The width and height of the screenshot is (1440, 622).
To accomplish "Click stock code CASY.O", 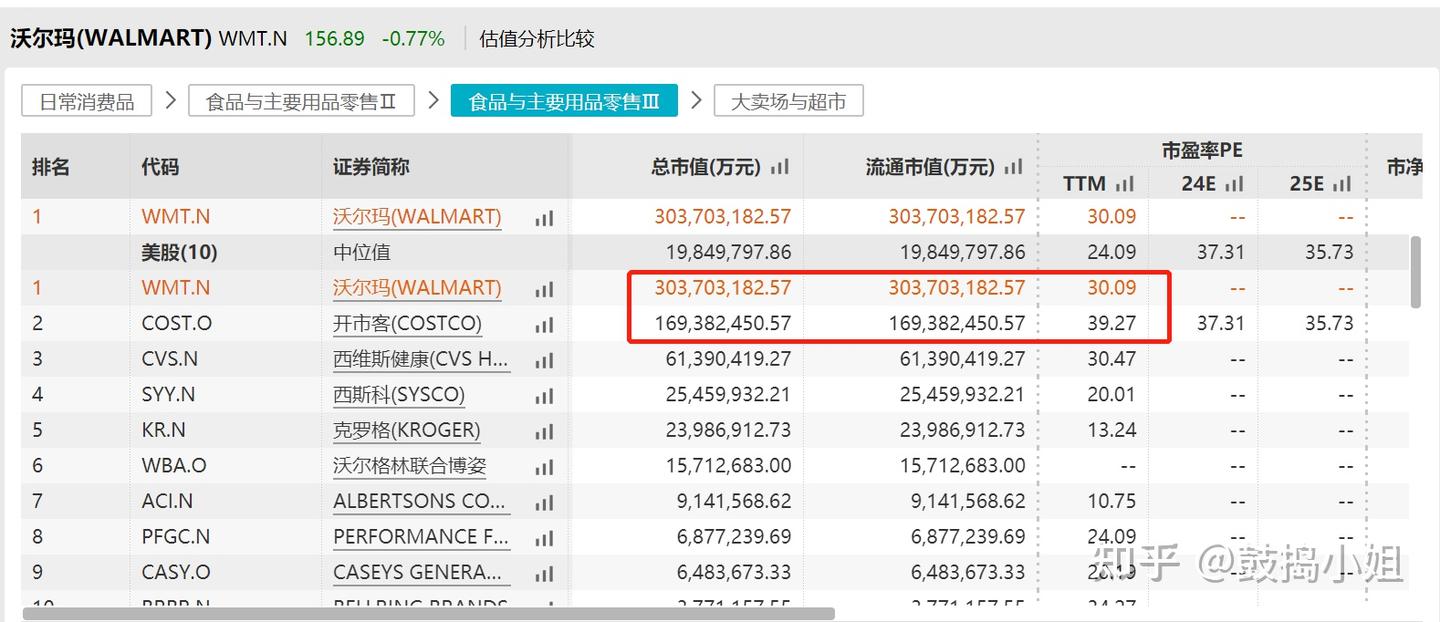I will pyautogui.click(x=176, y=572).
